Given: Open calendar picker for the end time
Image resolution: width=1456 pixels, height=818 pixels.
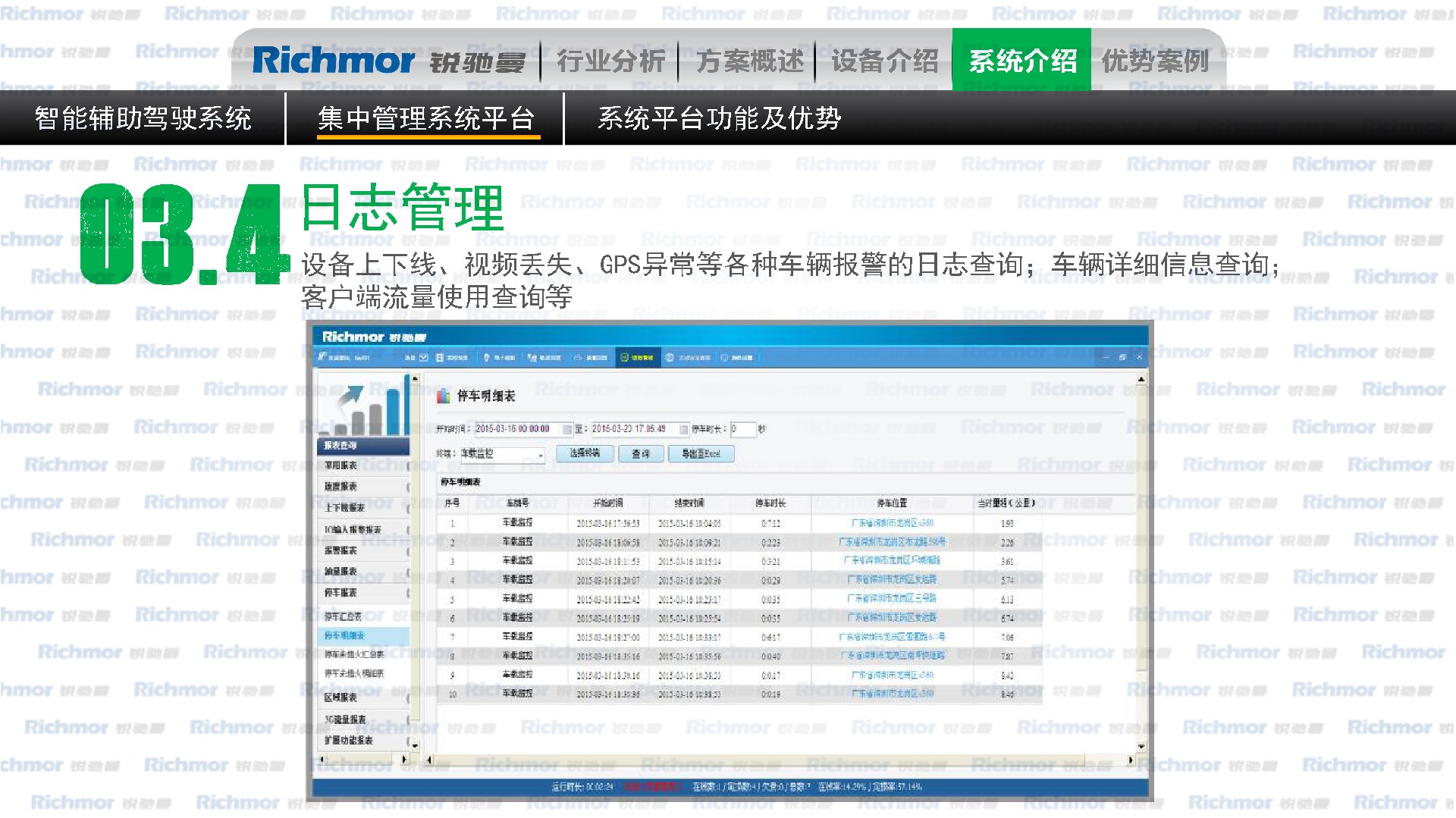Looking at the screenshot, I should coord(684,429).
